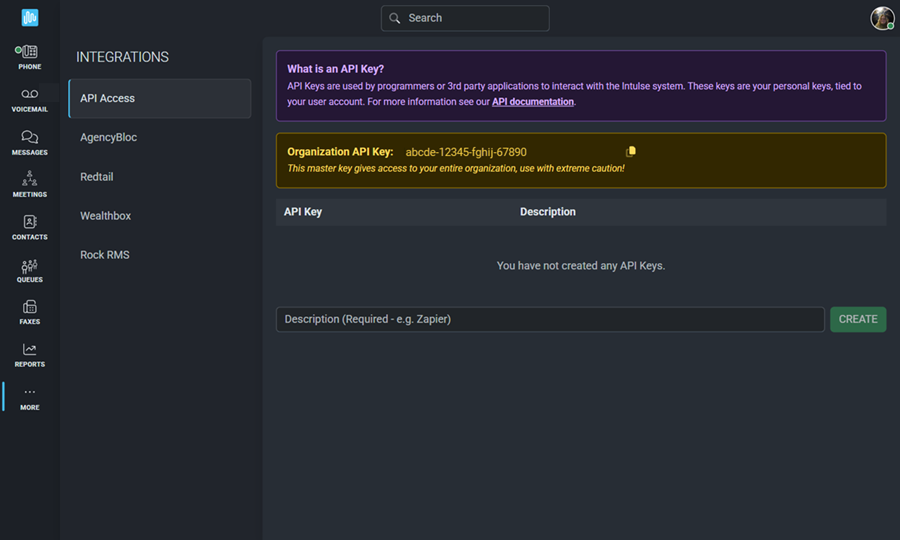This screenshot has height=540, width=900.
Task: Follow the API documentation link
Action: (533, 102)
